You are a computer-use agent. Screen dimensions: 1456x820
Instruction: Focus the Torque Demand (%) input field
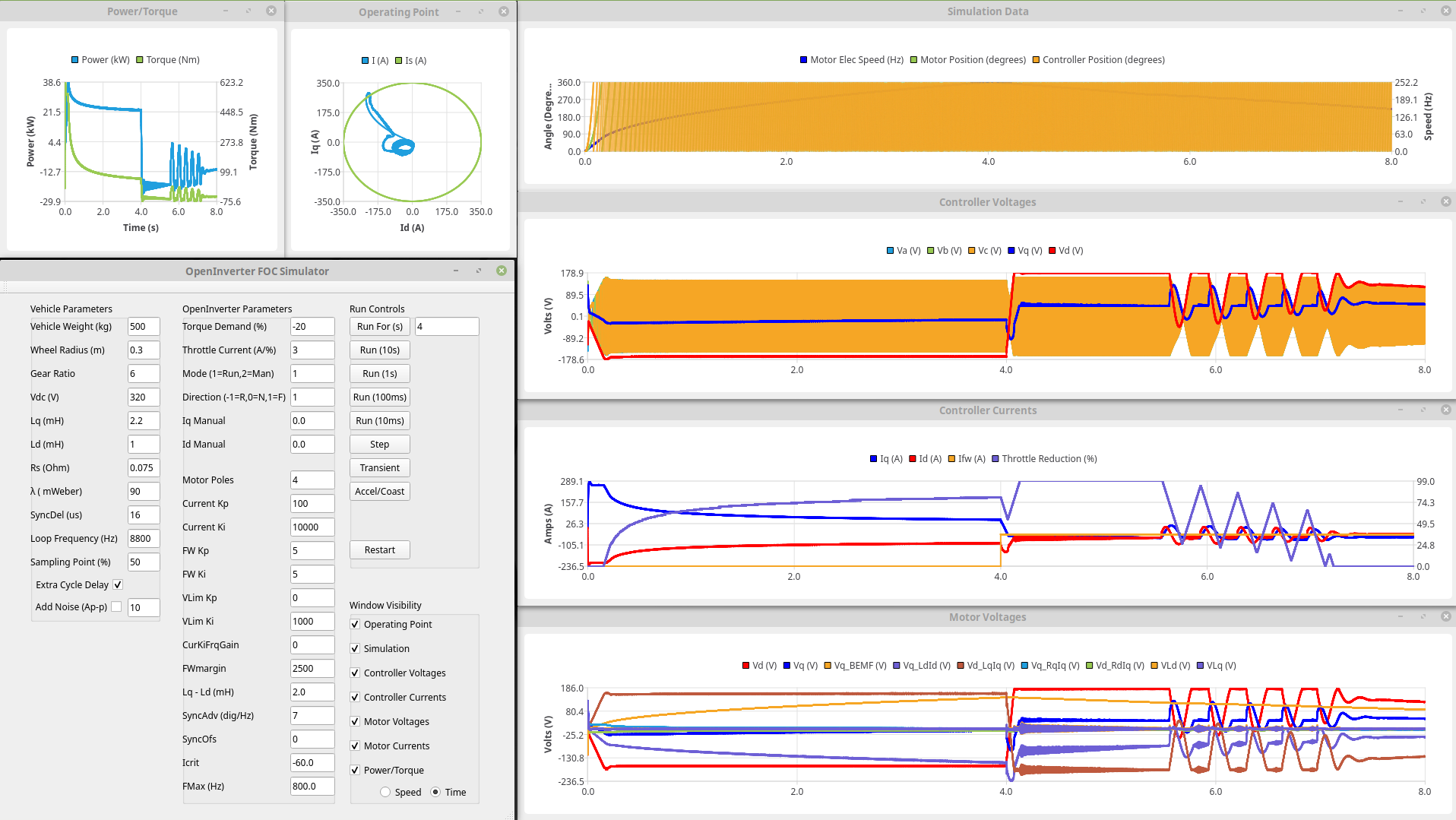pyautogui.click(x=312, y=327)
